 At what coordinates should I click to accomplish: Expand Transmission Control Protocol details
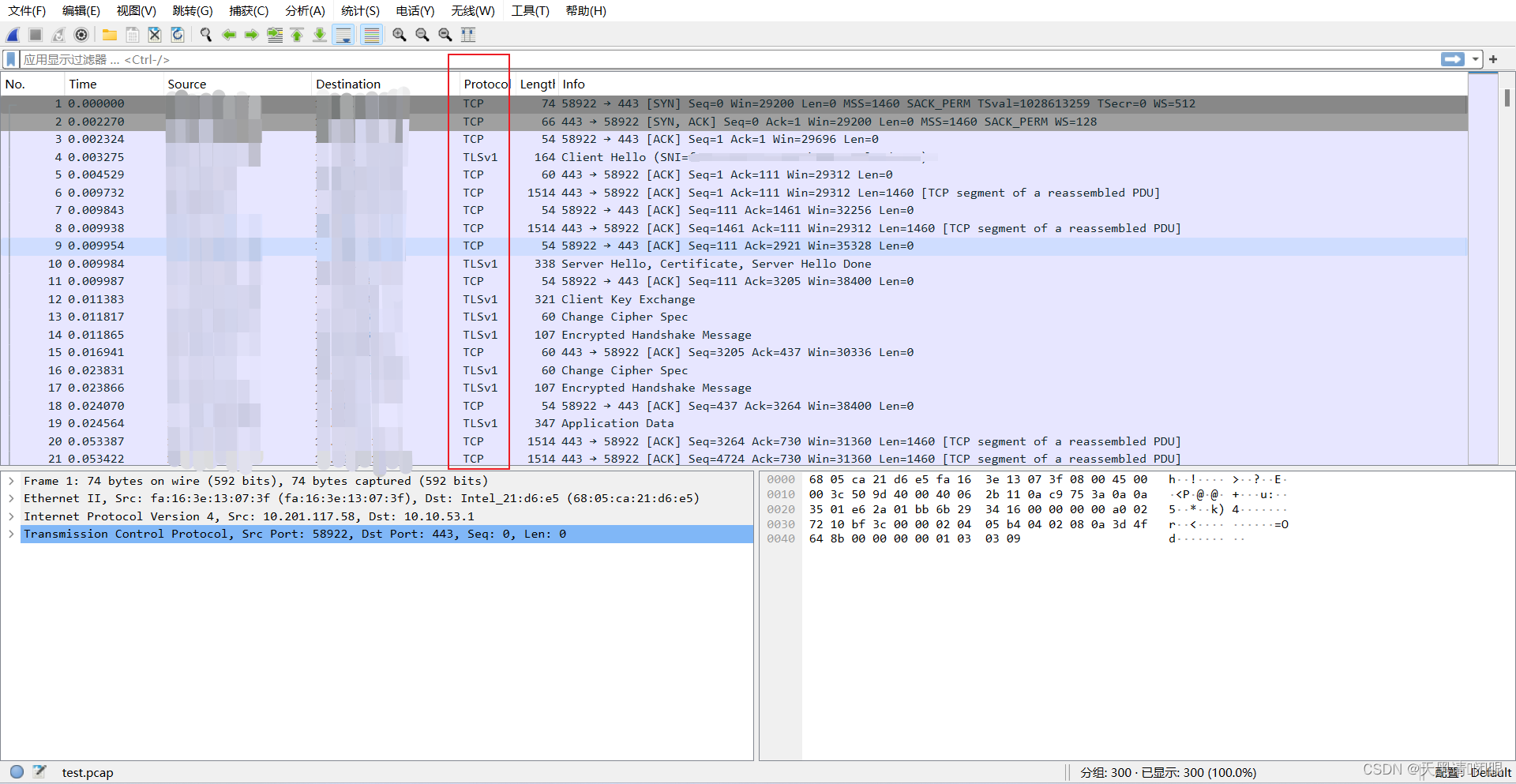pyautogui.click(x=11, y=534)
